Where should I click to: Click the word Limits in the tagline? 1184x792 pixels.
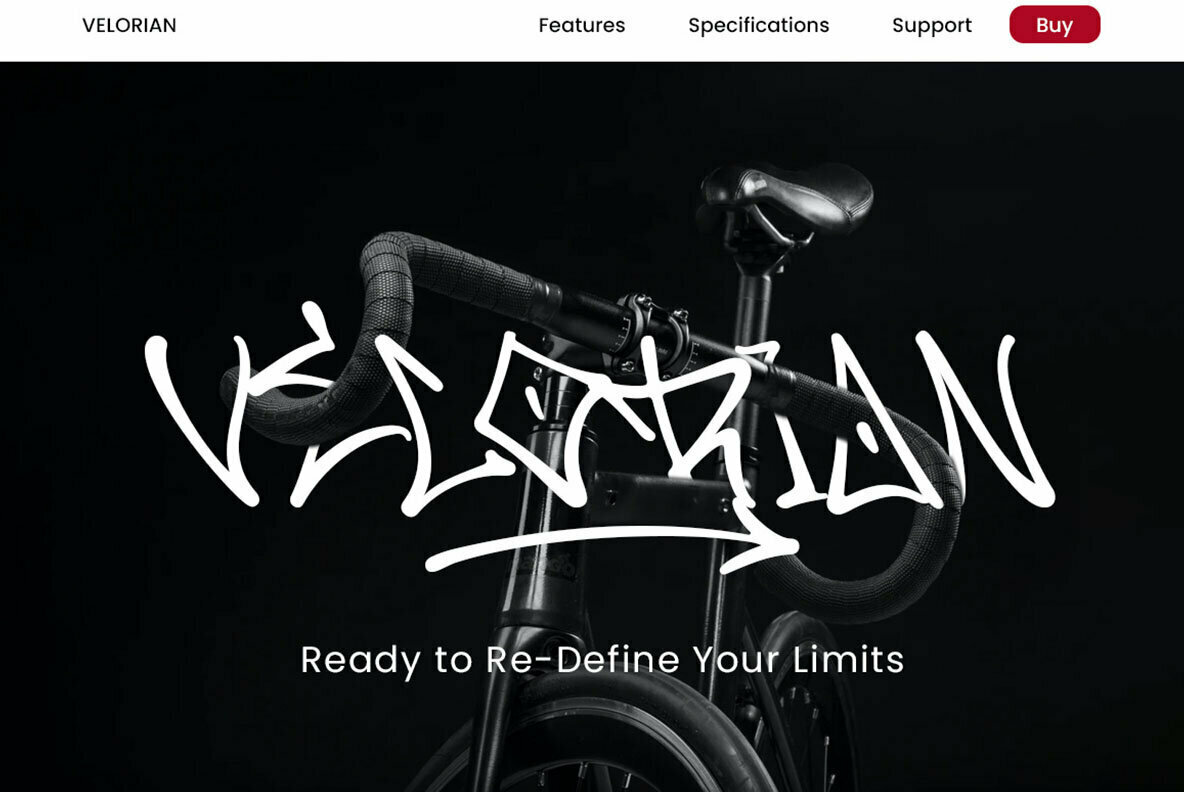coord(848,659)
